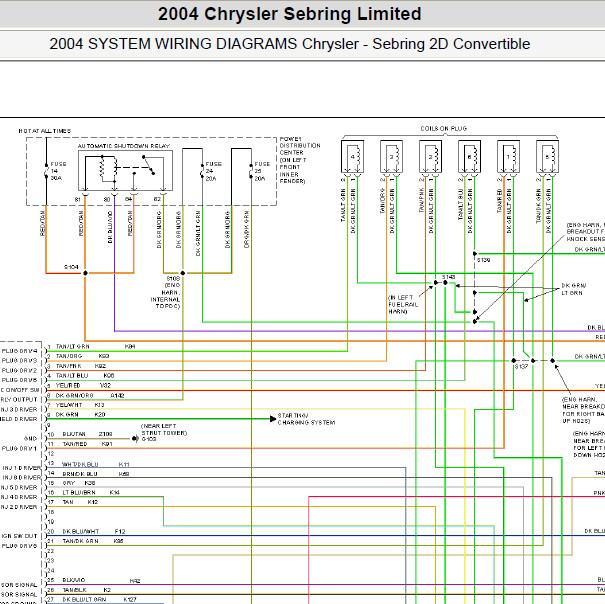The width and height of the screenshot is (605, 604).
Task: Click circuit code K94 on pin 1
Action: pyautogui.click(x=130, y=347)
